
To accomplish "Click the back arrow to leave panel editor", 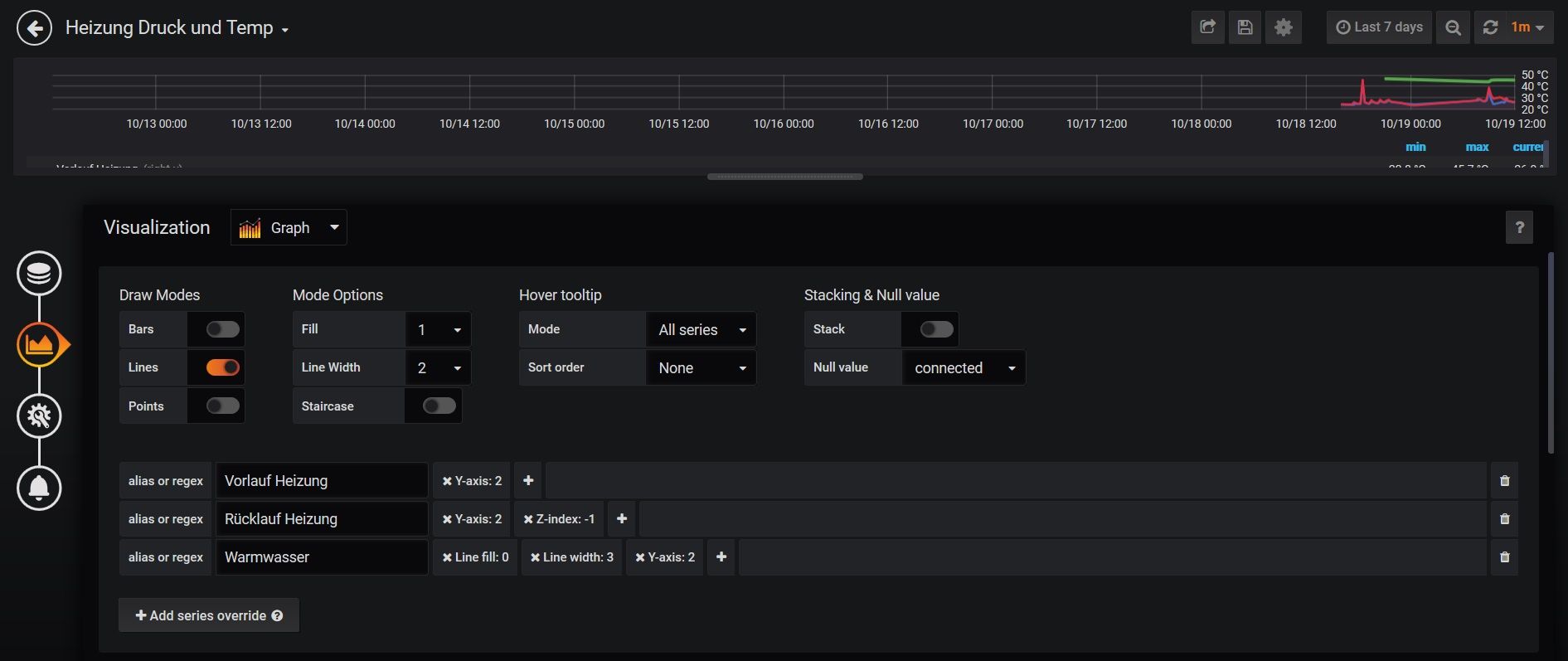I will tap(34, 28).
